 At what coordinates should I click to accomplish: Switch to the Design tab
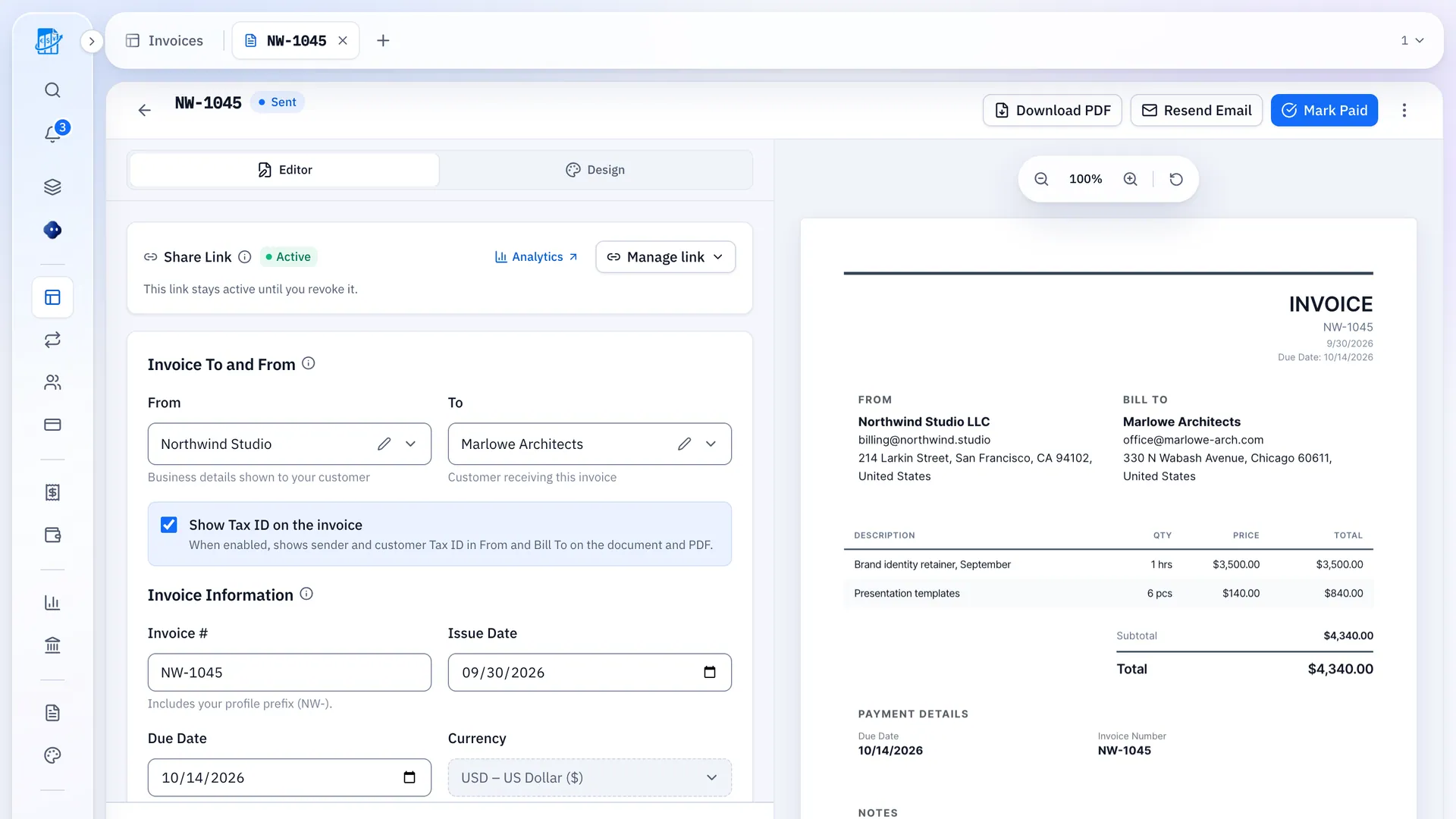[x=595, y=170]
